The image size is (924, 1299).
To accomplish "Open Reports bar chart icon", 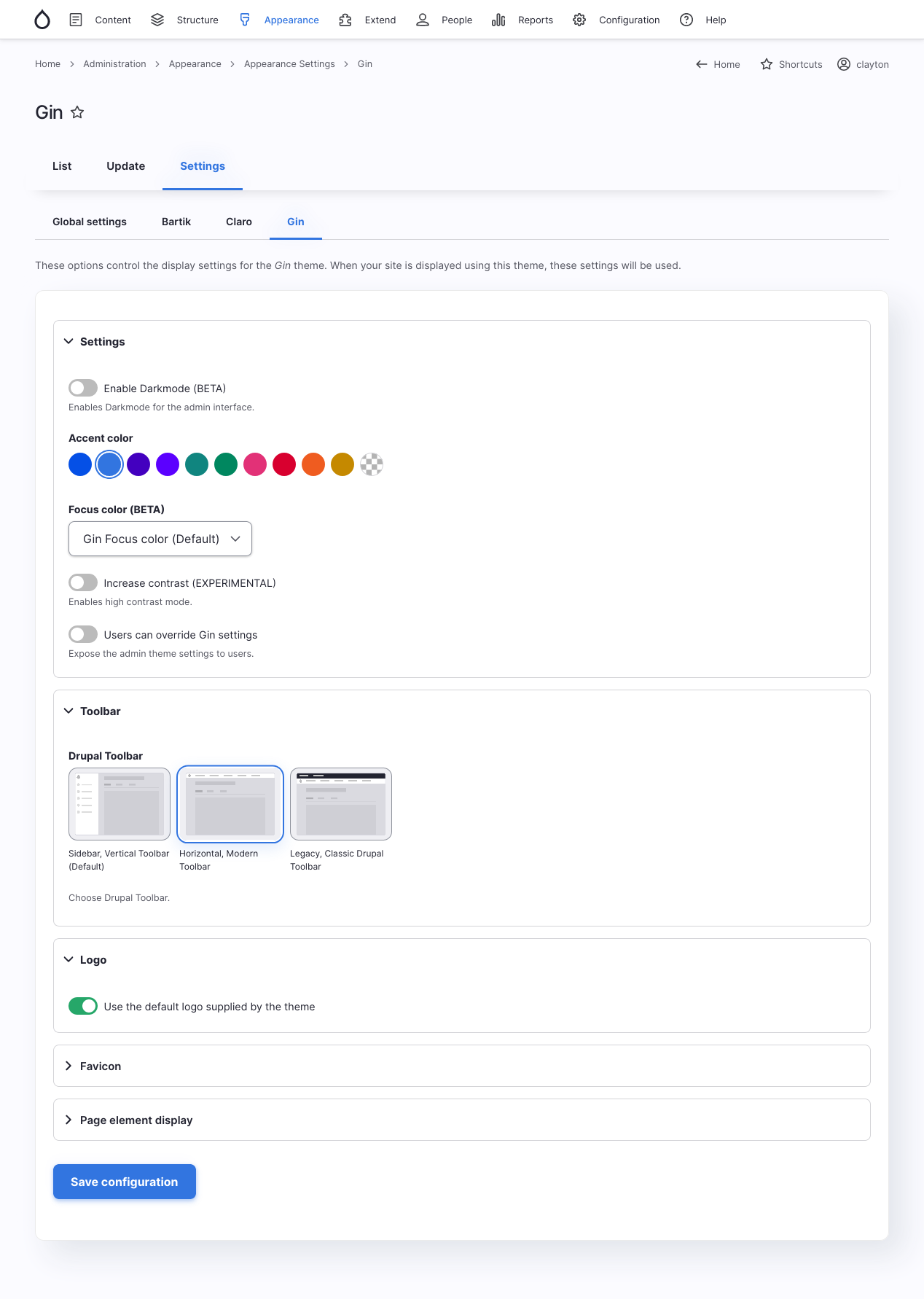I will click(498, 20).
